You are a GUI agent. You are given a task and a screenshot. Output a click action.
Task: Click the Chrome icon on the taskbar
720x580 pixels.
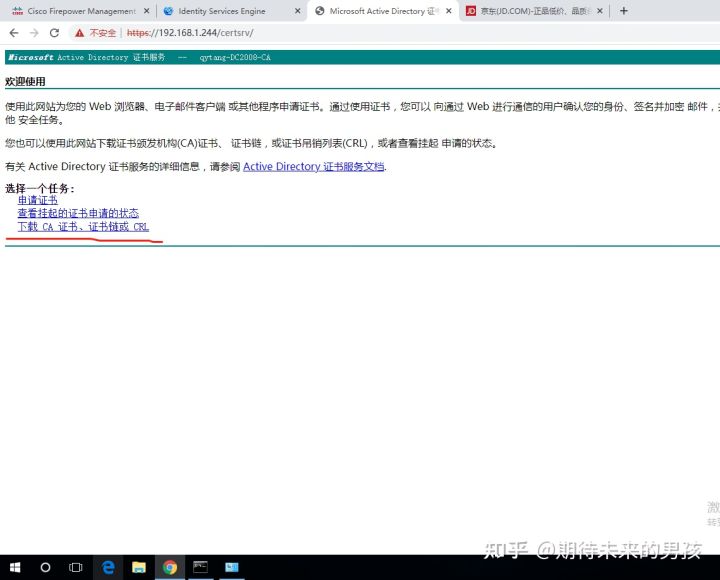170,568
